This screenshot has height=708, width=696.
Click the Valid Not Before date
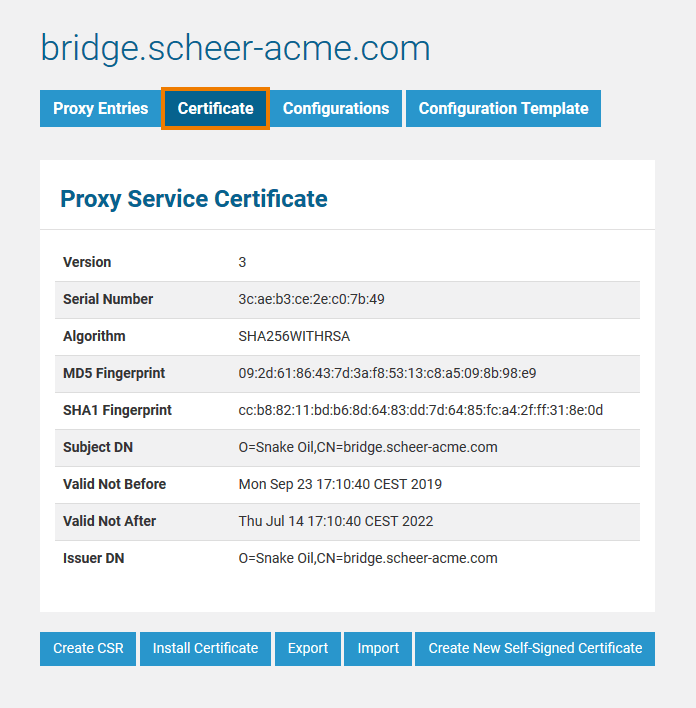(340, 484)
